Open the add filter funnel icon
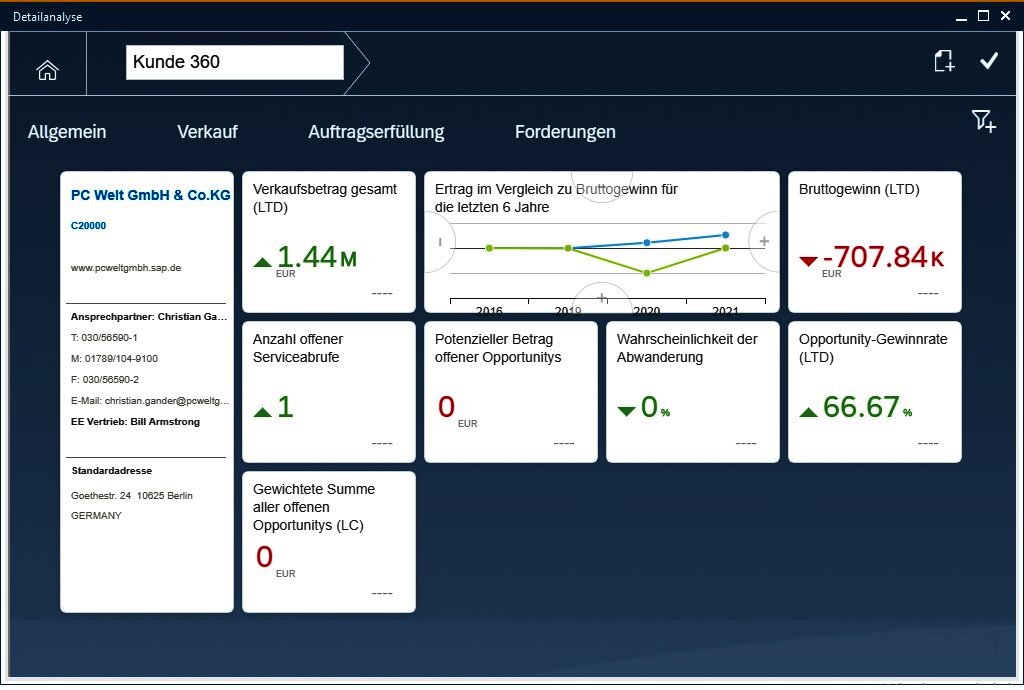This screenshot has height=690, width=1024. coord(983,121)
